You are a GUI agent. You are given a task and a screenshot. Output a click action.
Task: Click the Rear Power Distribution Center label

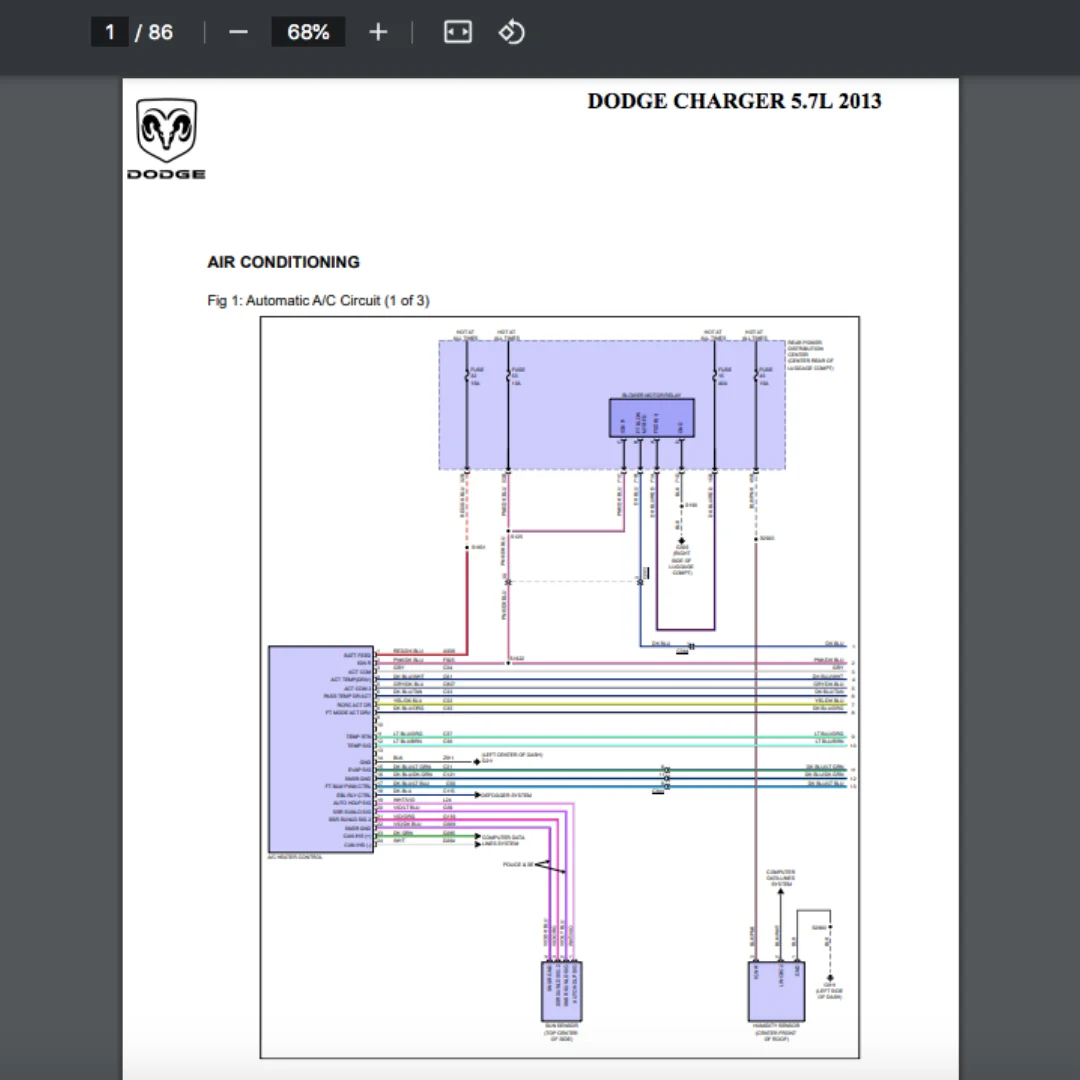[810, 355]
